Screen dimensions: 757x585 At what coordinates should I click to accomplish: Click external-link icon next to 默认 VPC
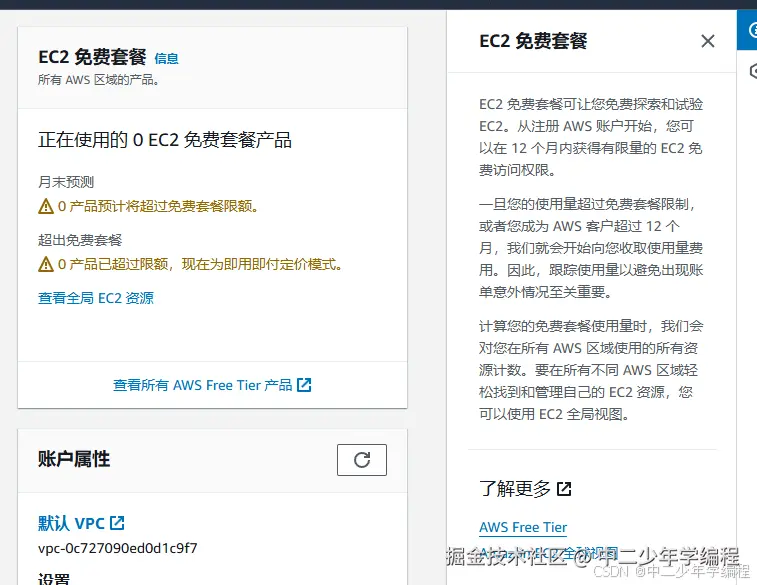click(x=117, y=523)
